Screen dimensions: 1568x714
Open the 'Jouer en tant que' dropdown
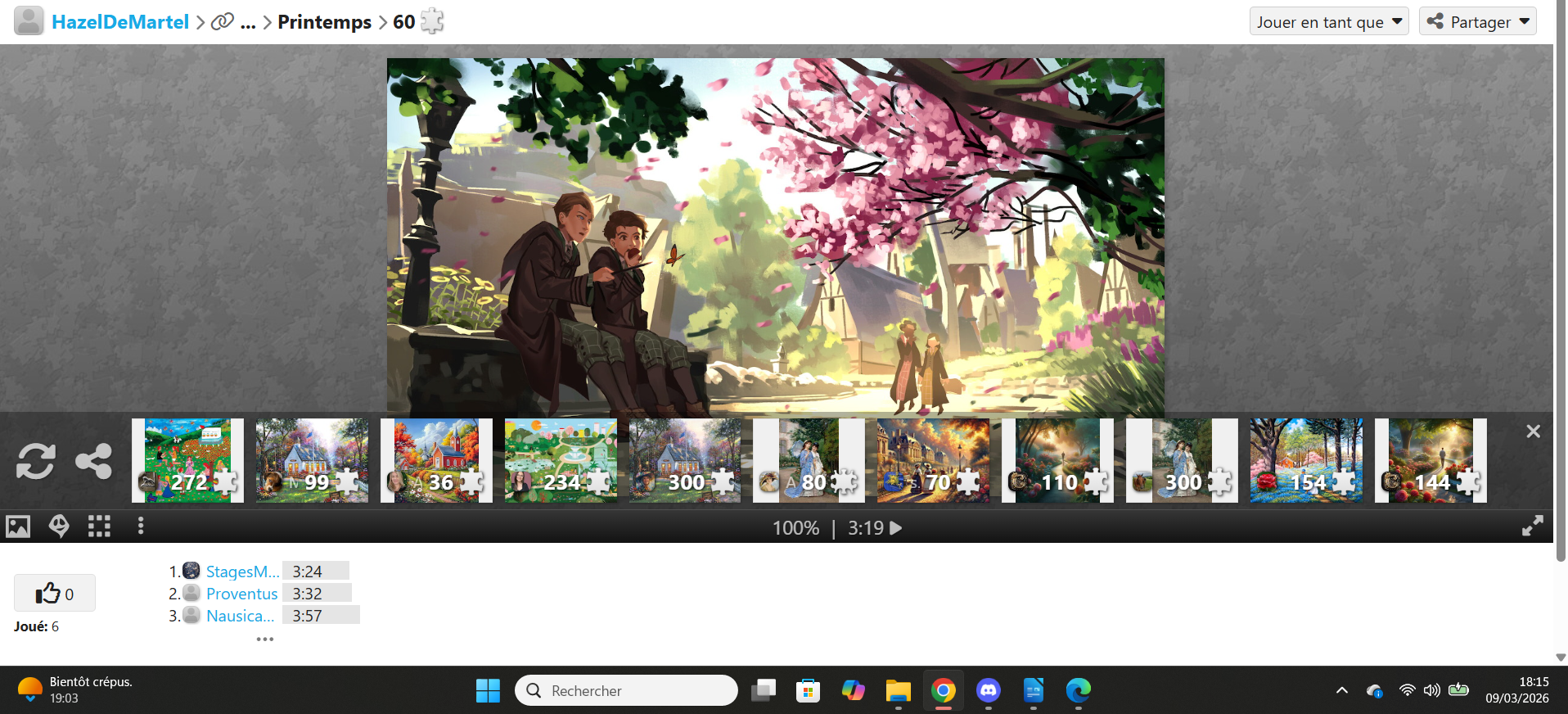1329,21
